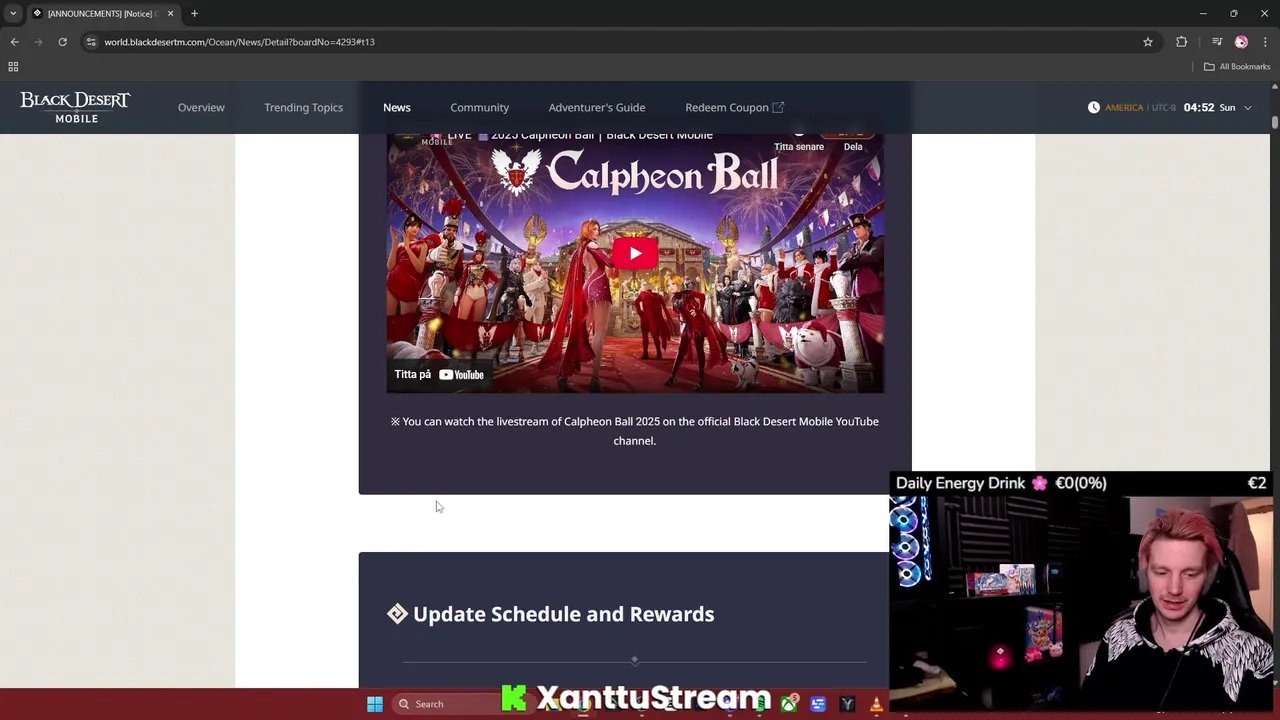
Task: Open the Adventurer's Guide menu
Action: (x=597, y=107)
